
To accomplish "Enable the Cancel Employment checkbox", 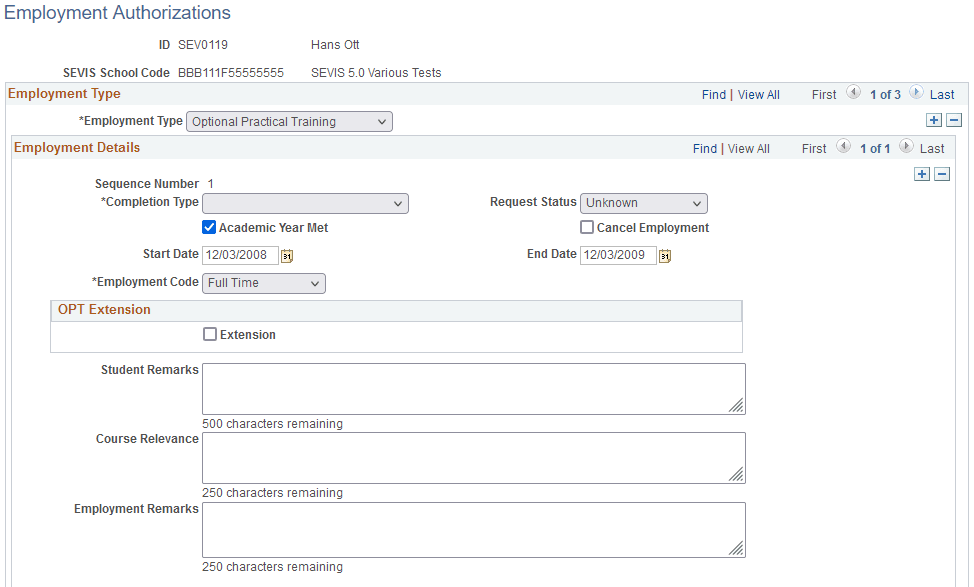I will tap(587, 227).
